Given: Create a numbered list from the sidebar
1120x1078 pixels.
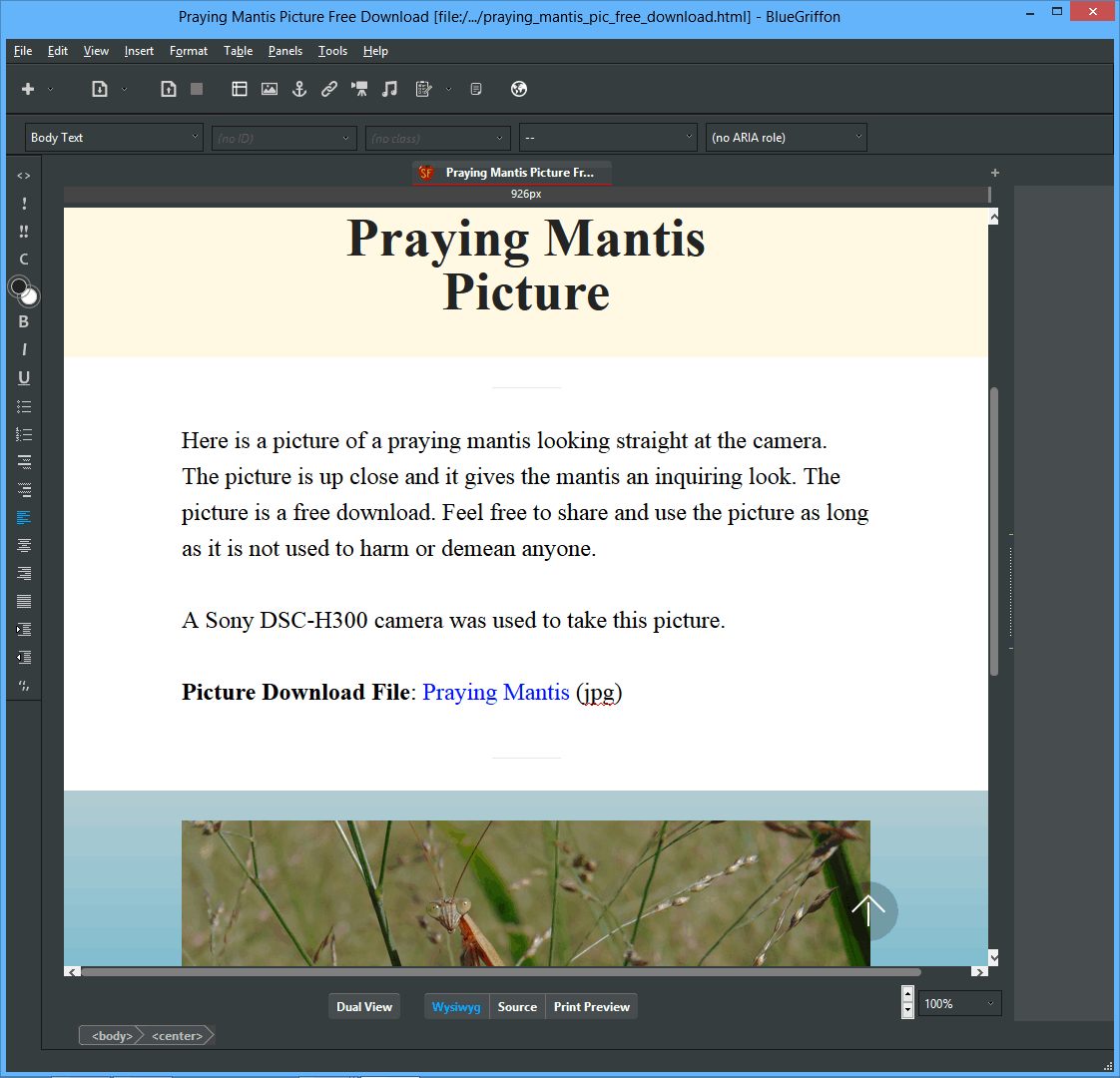Looking at the screenshot, I should (x=24, y=434).
